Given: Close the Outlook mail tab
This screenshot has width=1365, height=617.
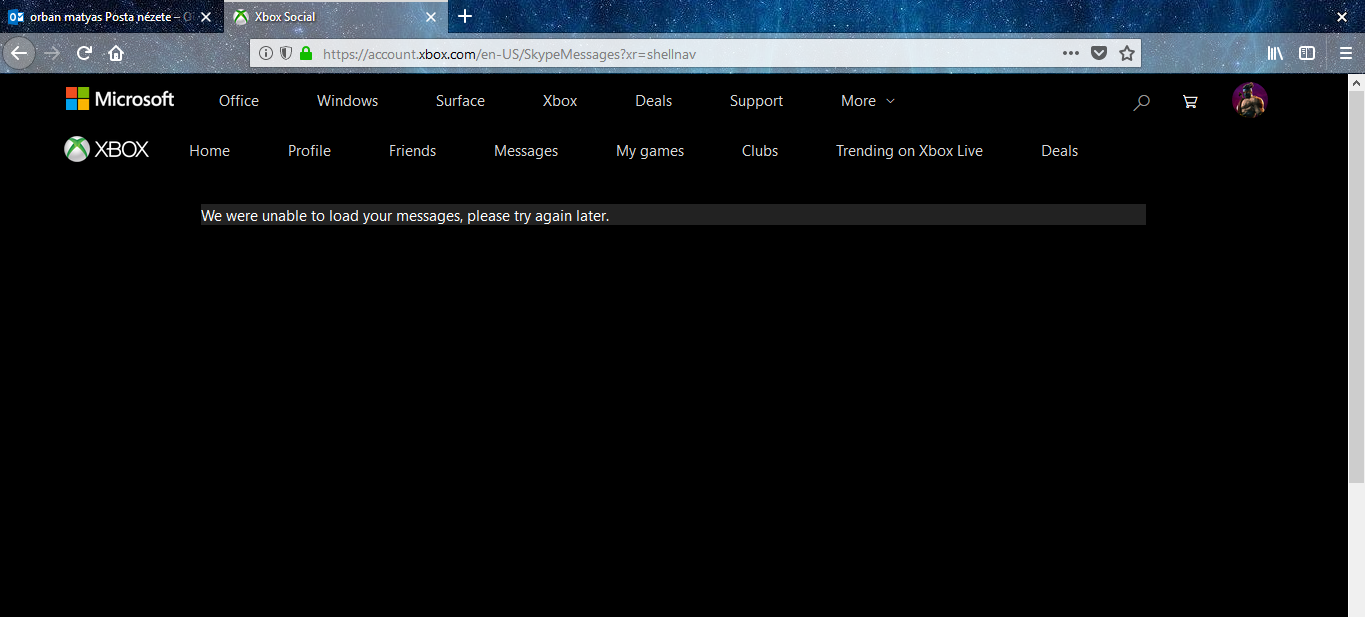Looking at the screenshot, I should click(x=205, y=17).
